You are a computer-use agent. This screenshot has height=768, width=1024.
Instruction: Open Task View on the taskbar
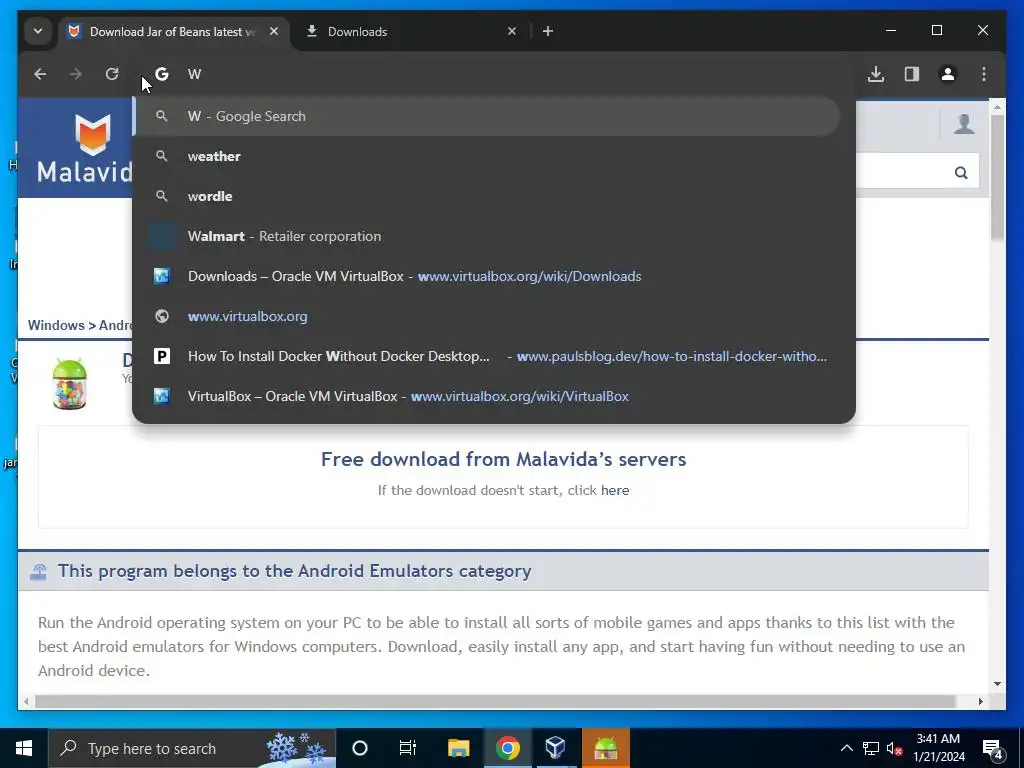[x=408, y=748]
